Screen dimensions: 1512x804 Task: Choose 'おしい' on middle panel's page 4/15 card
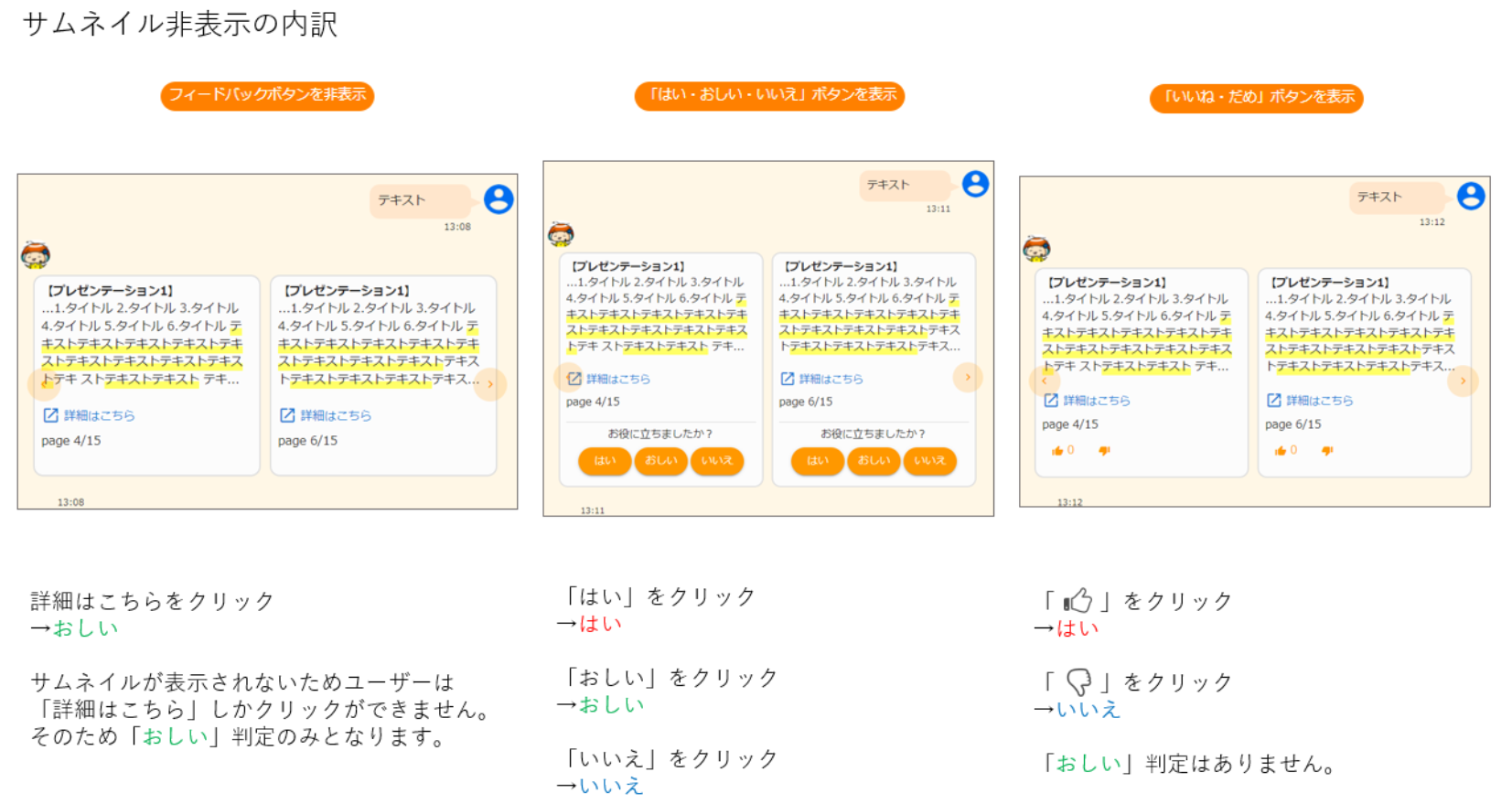[x=660, y=461]
